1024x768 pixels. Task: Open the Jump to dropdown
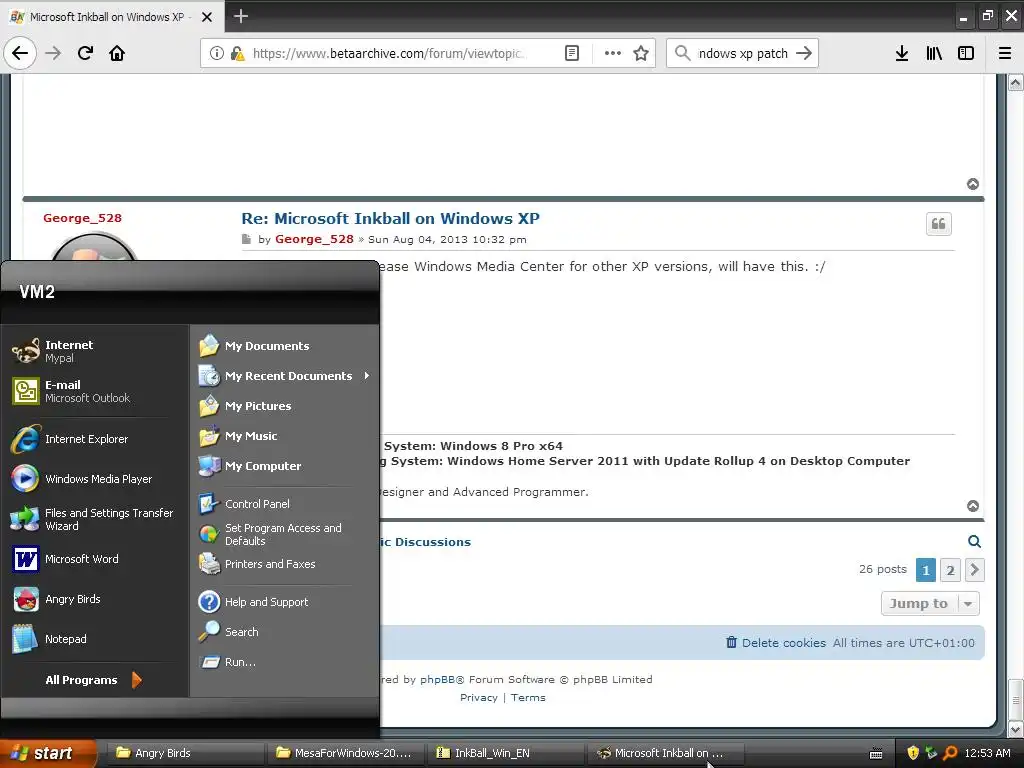point(930,603)
